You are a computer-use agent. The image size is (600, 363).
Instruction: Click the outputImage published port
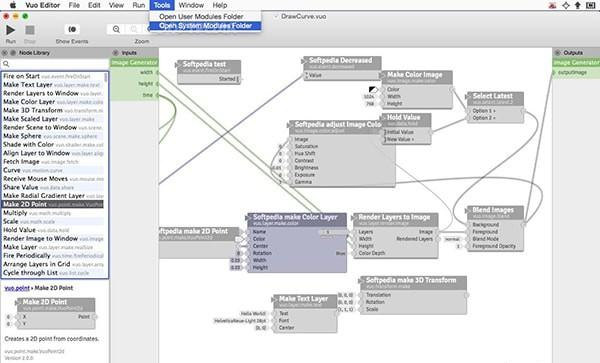click(572, 72)
